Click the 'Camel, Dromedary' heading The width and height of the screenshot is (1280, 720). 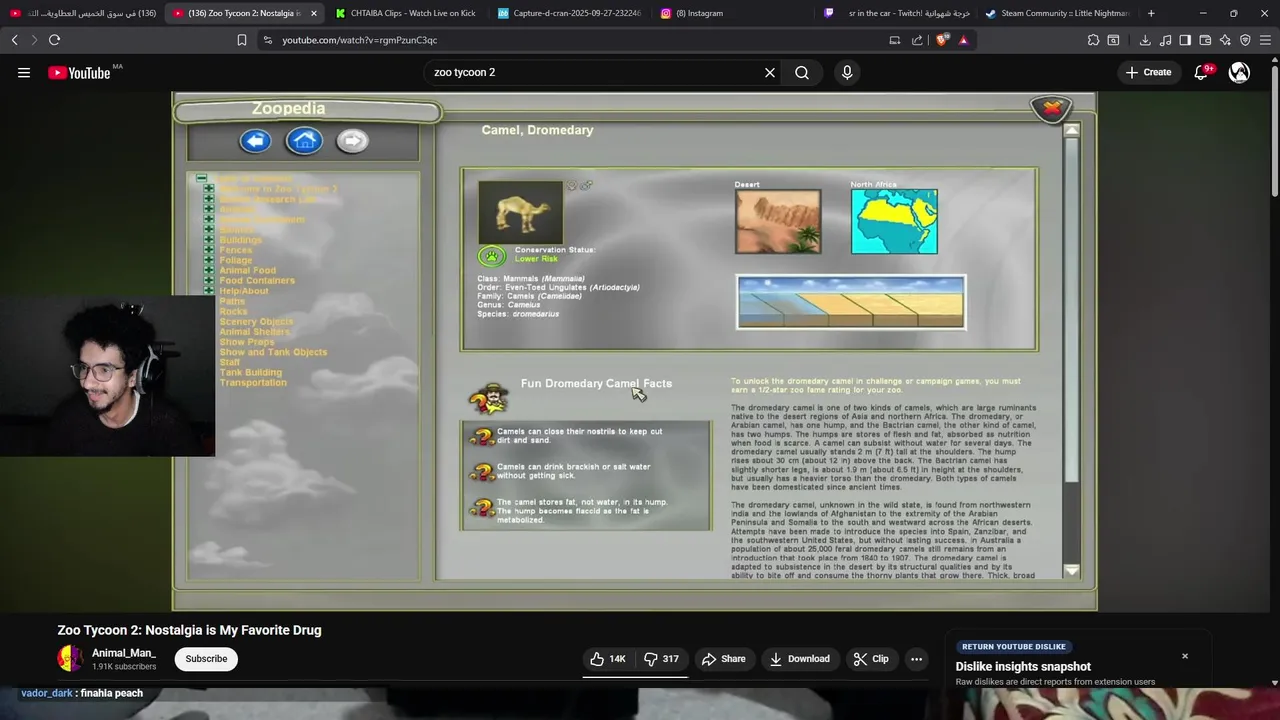click(x=537, y=130)
